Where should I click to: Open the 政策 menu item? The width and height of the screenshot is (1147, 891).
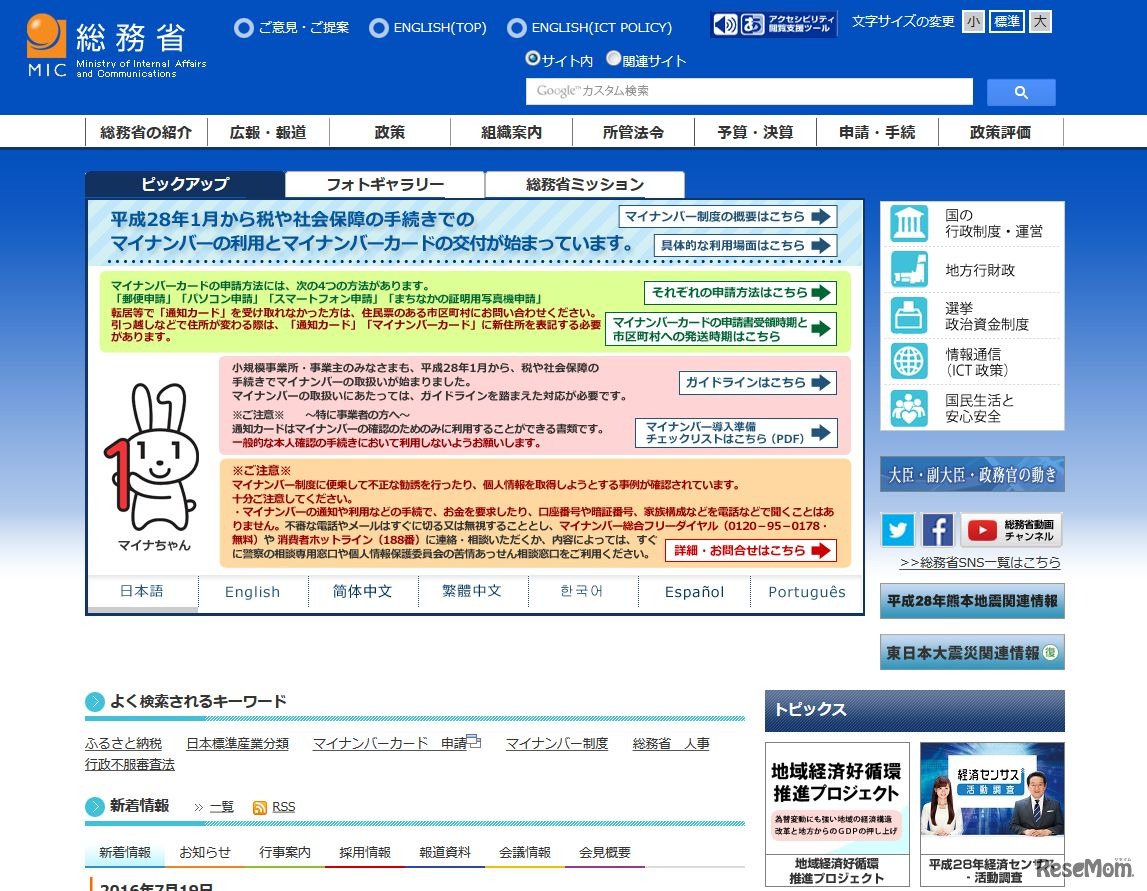[388, 131]
